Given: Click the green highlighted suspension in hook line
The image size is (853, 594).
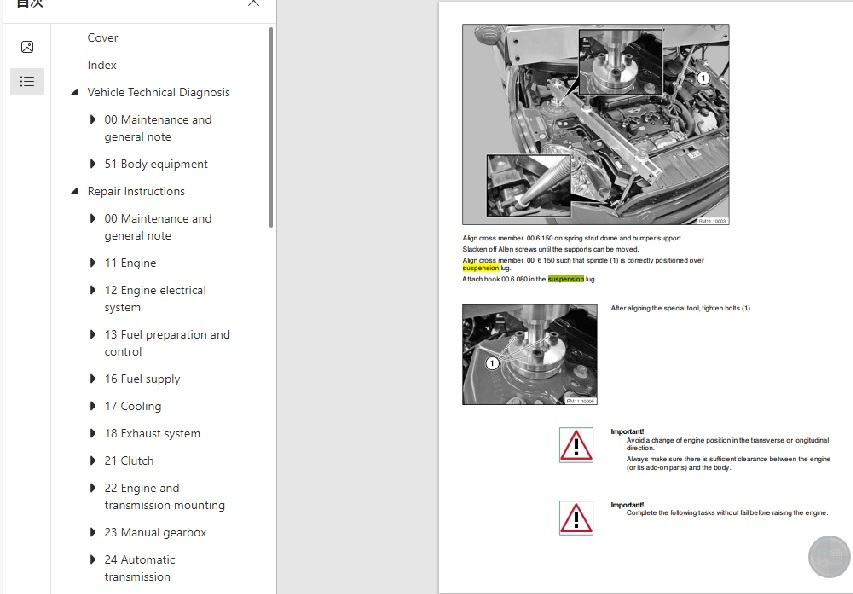Looking at the screenshot, I should [x=566, y=279].
